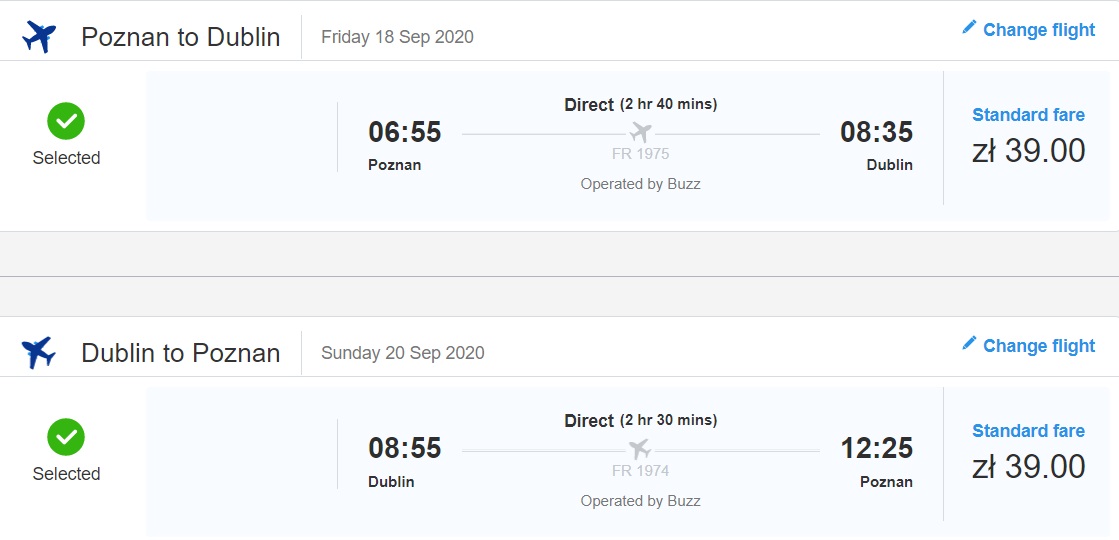Click the blue plane icon beside Dublin to Poznan

[x=39, y=352]
